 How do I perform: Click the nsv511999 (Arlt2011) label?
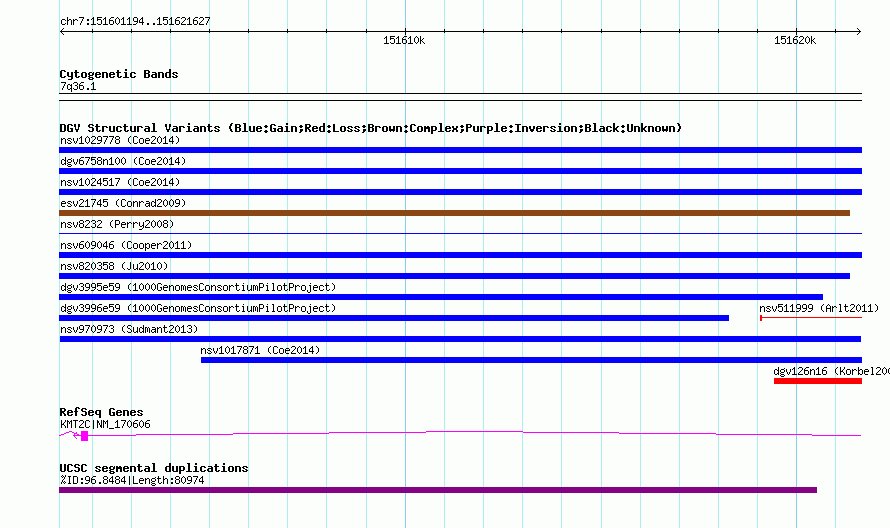point(819,308)
